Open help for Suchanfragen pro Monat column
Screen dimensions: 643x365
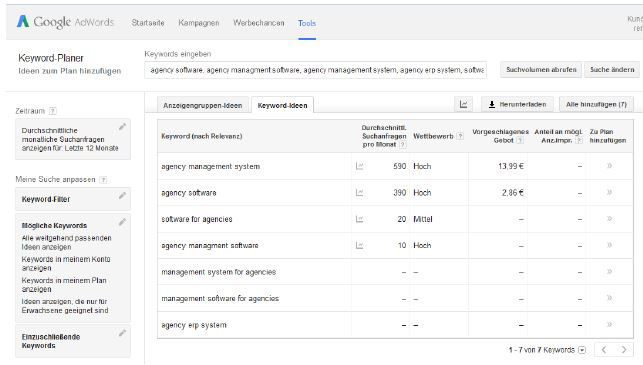[x=402, y=144]
